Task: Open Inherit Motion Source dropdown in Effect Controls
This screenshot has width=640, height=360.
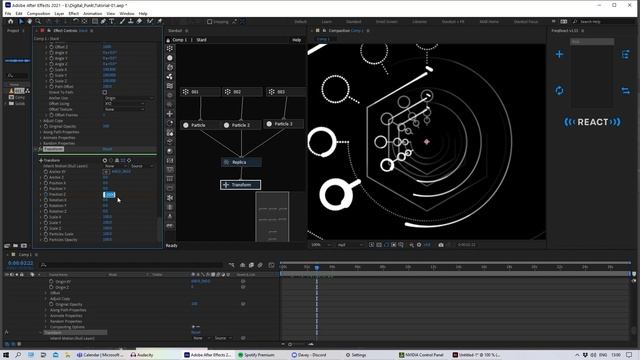Action: tap(142, 166)
